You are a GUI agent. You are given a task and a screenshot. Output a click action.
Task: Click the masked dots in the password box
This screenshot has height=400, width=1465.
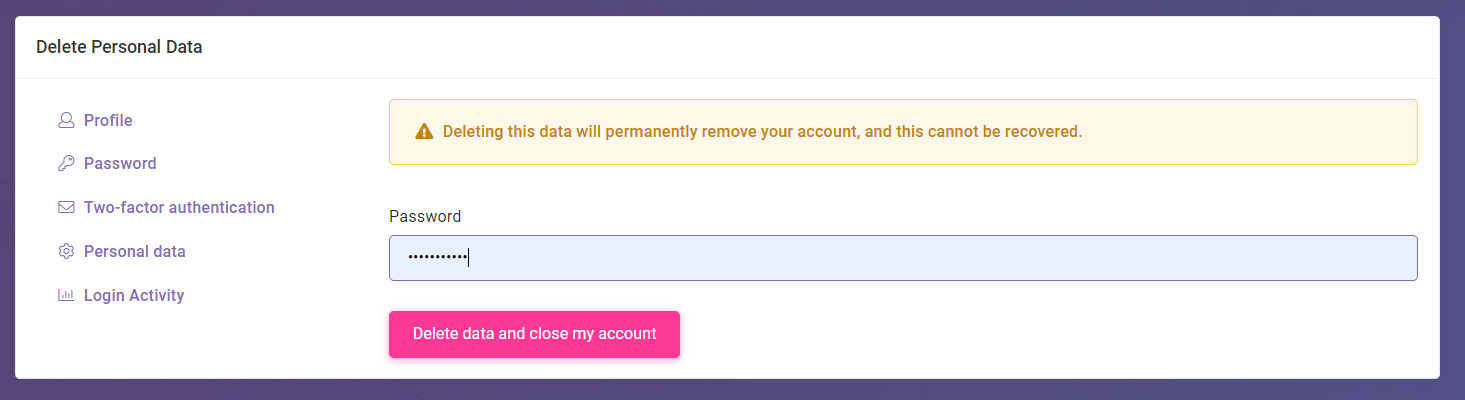tap(437, 258)
